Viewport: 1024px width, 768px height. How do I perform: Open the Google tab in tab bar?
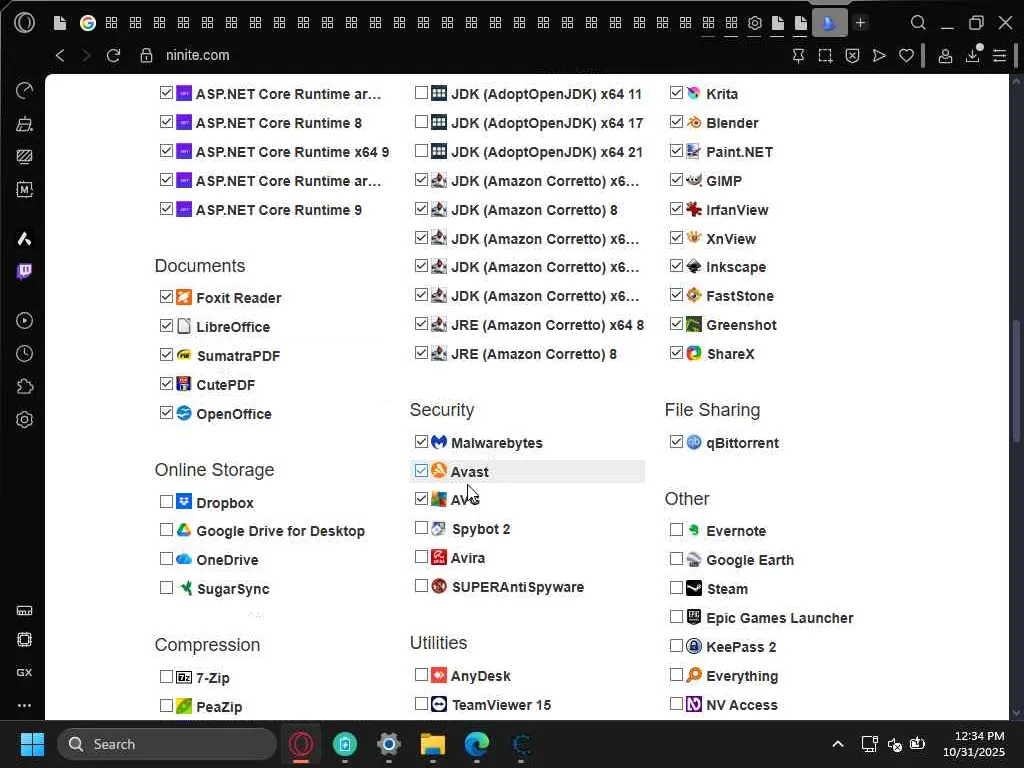pyautogui.click(x=88, y=24)
